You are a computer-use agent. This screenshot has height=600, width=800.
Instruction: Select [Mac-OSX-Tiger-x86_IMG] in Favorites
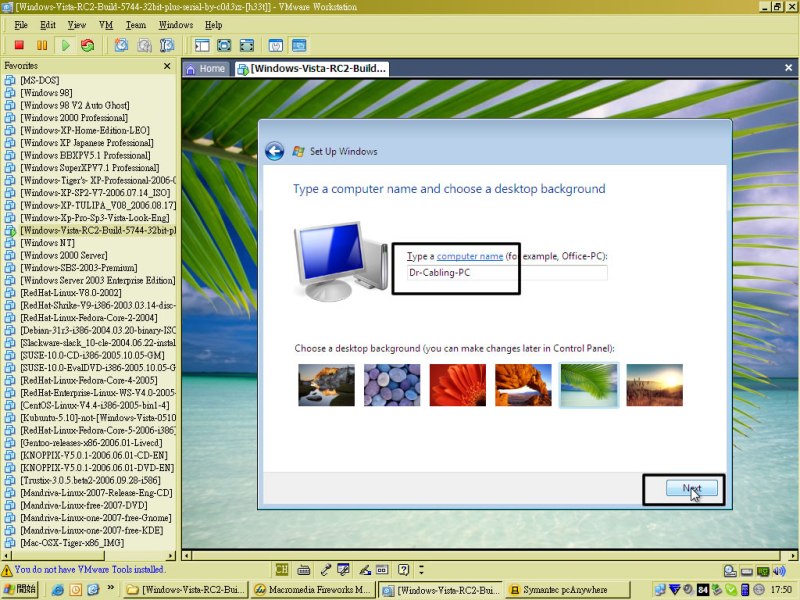coord(72,543)
